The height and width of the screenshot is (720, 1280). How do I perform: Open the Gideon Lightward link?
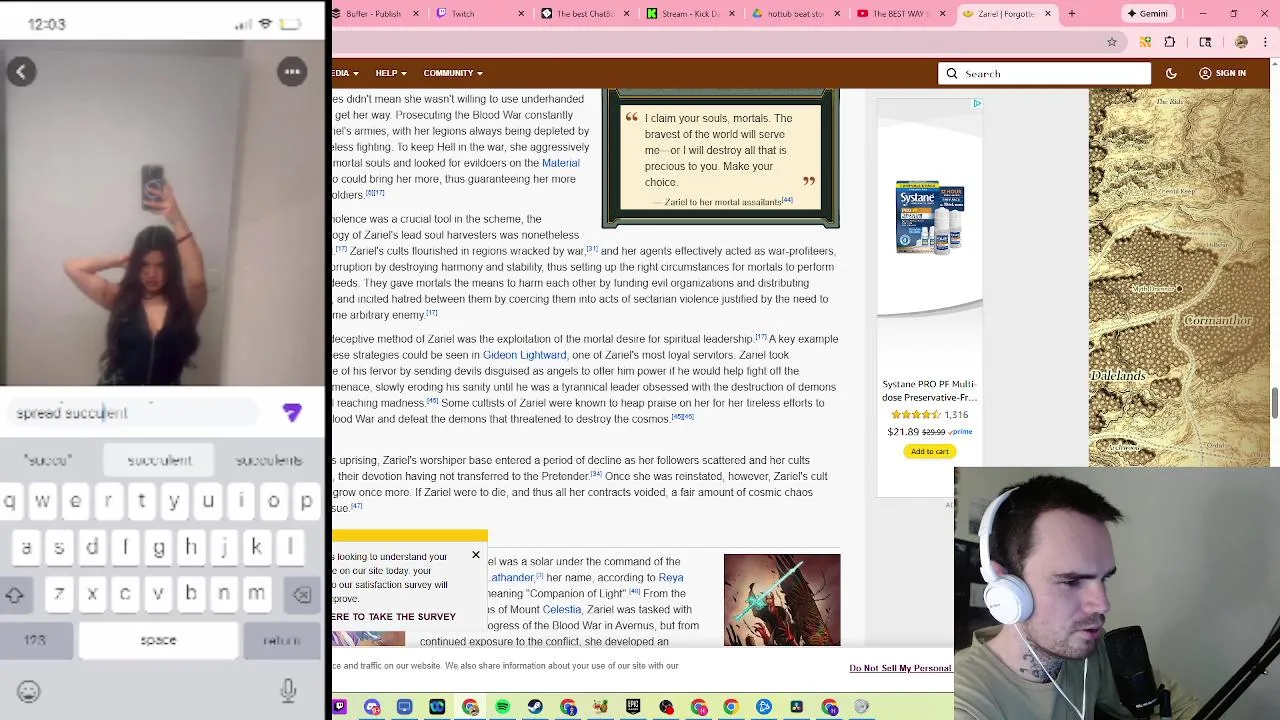(x=524, y=355)
